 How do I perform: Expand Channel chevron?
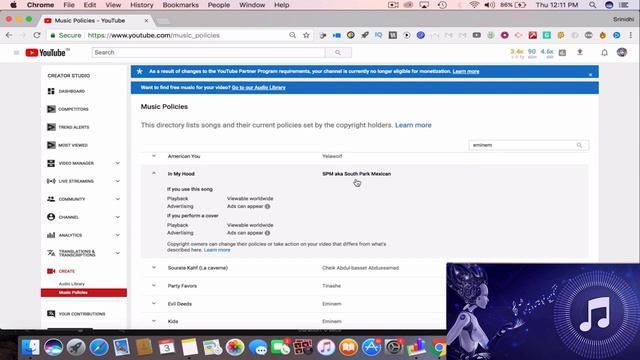118,217
